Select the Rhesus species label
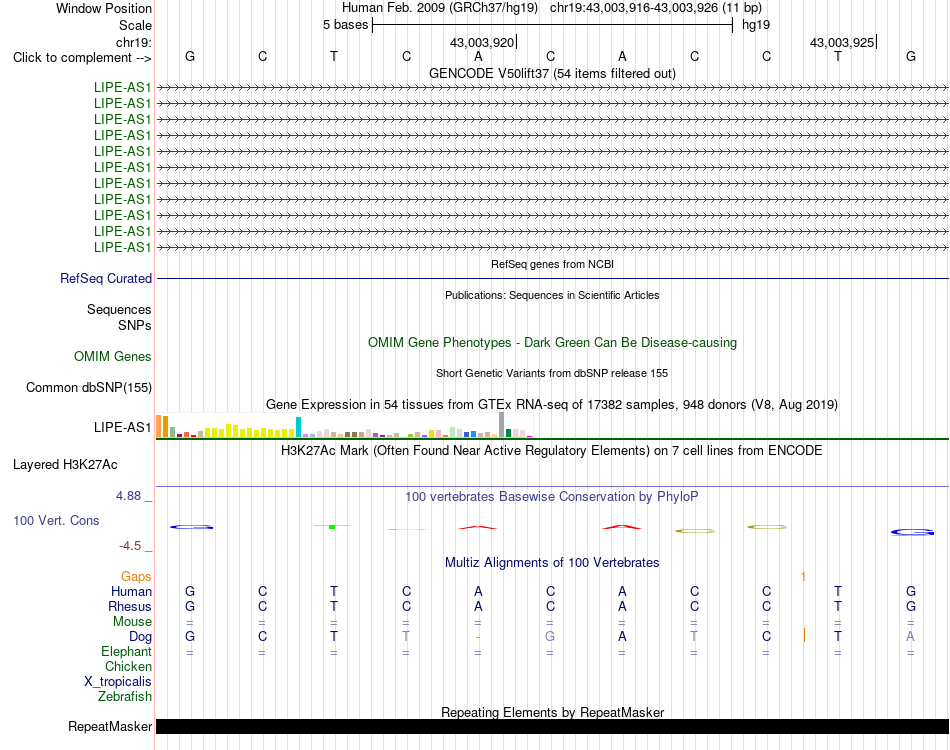This screenshot has width=950, height=750. (130, 607)
